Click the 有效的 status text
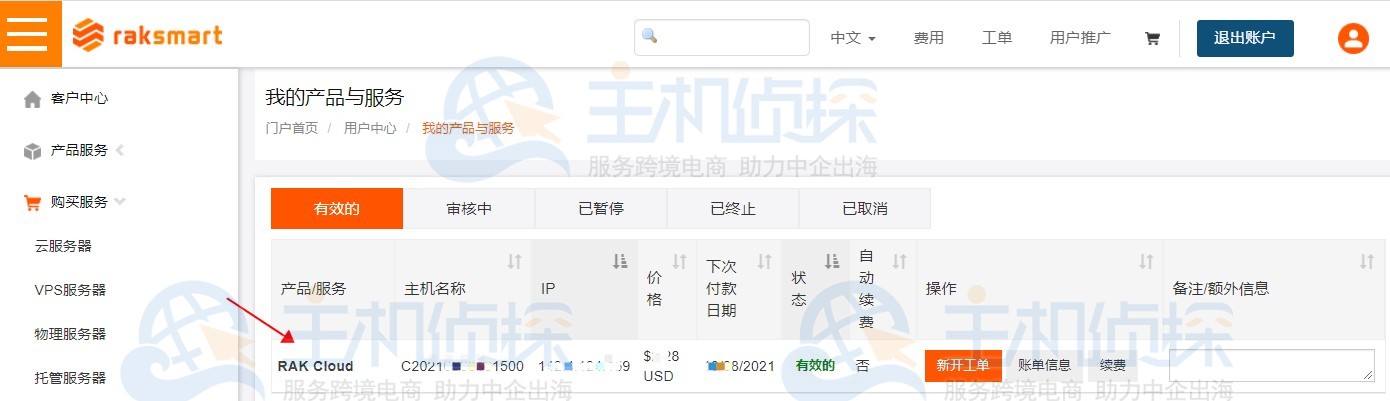 pyautogui.click(x=815, y=366)
